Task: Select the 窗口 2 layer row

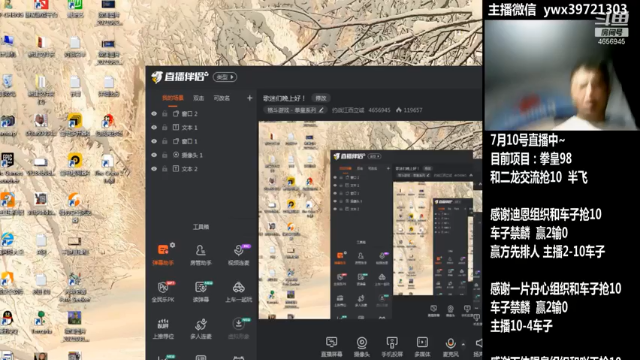Action: [x=202, y=113]
